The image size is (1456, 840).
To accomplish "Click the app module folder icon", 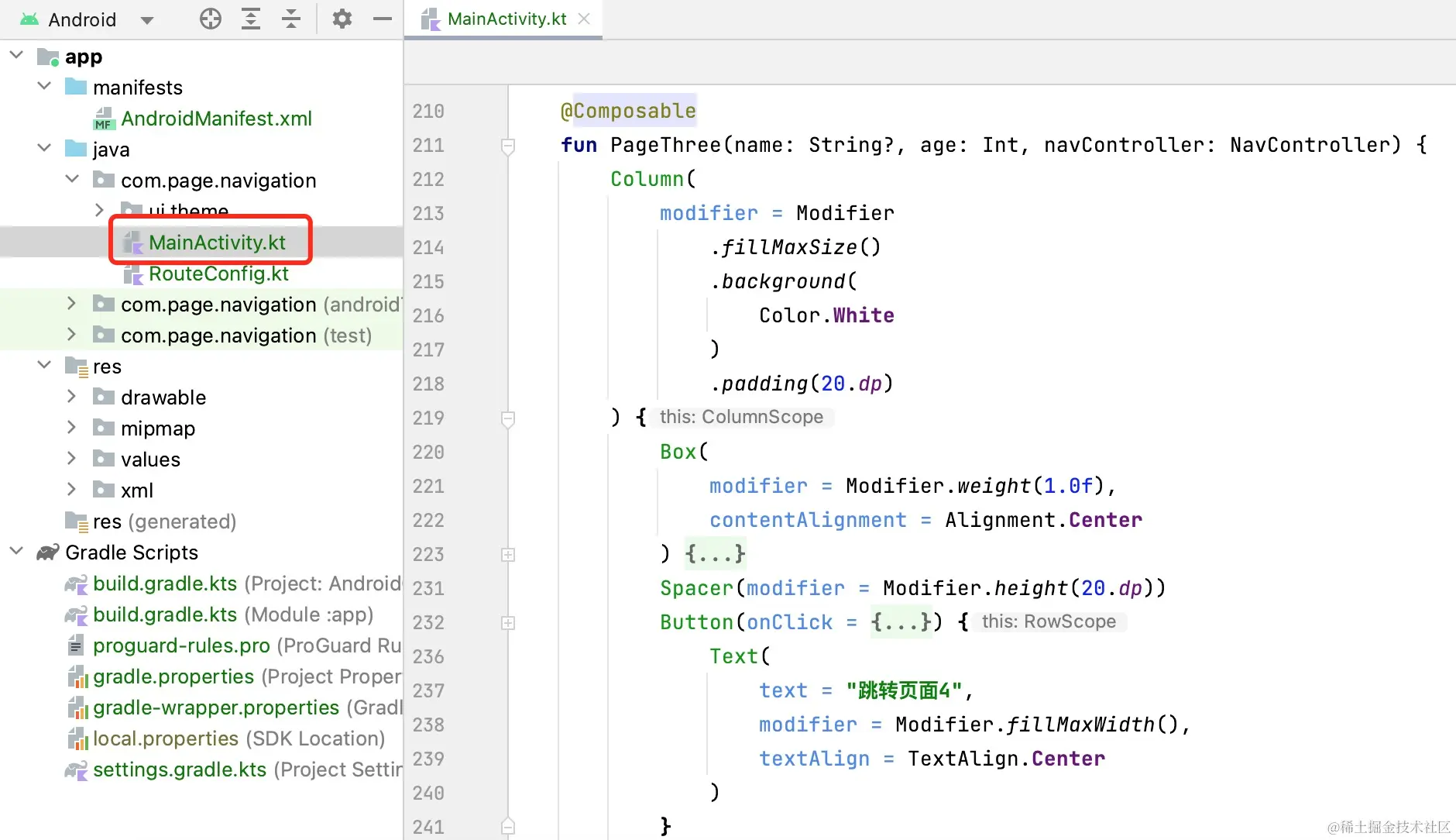I will tap(48, 57).
